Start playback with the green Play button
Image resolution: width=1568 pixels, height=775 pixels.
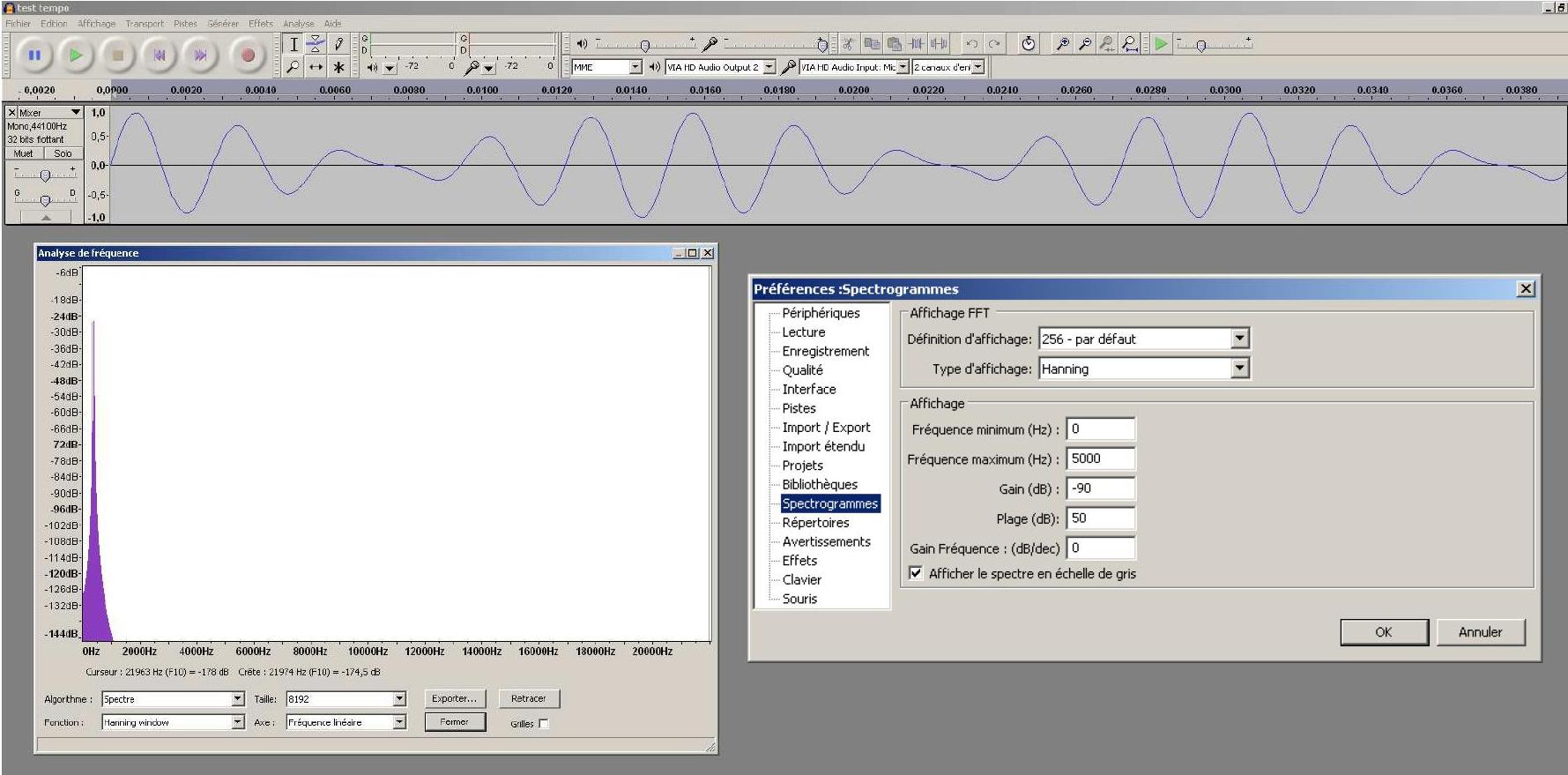point(76,56)
